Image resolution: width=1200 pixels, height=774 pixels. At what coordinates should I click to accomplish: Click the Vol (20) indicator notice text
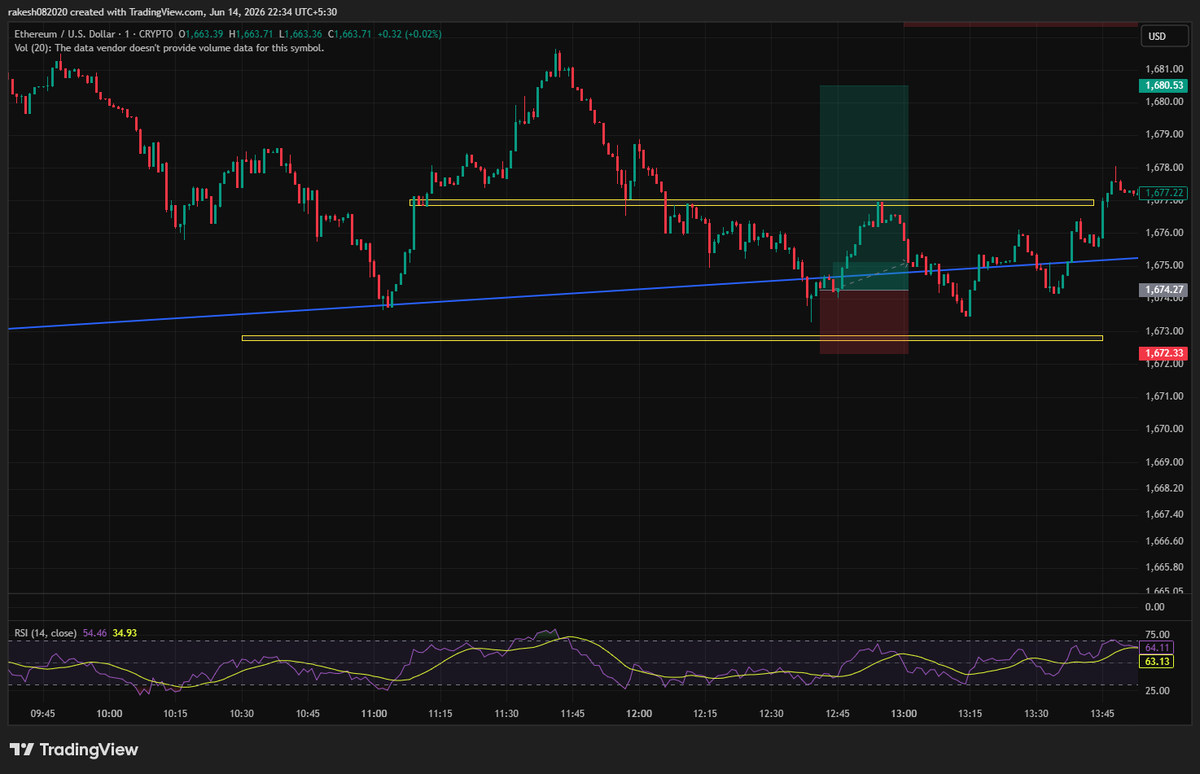(169, 47)
